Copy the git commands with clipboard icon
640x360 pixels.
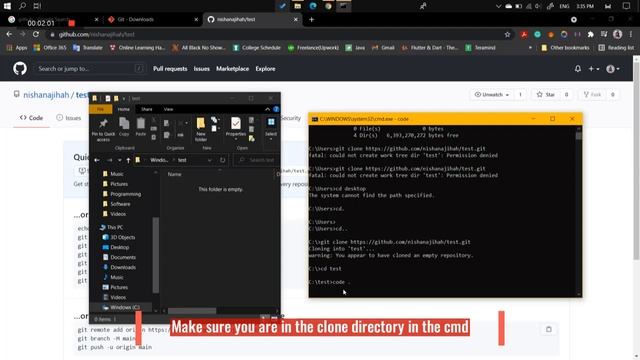(549, 329)
